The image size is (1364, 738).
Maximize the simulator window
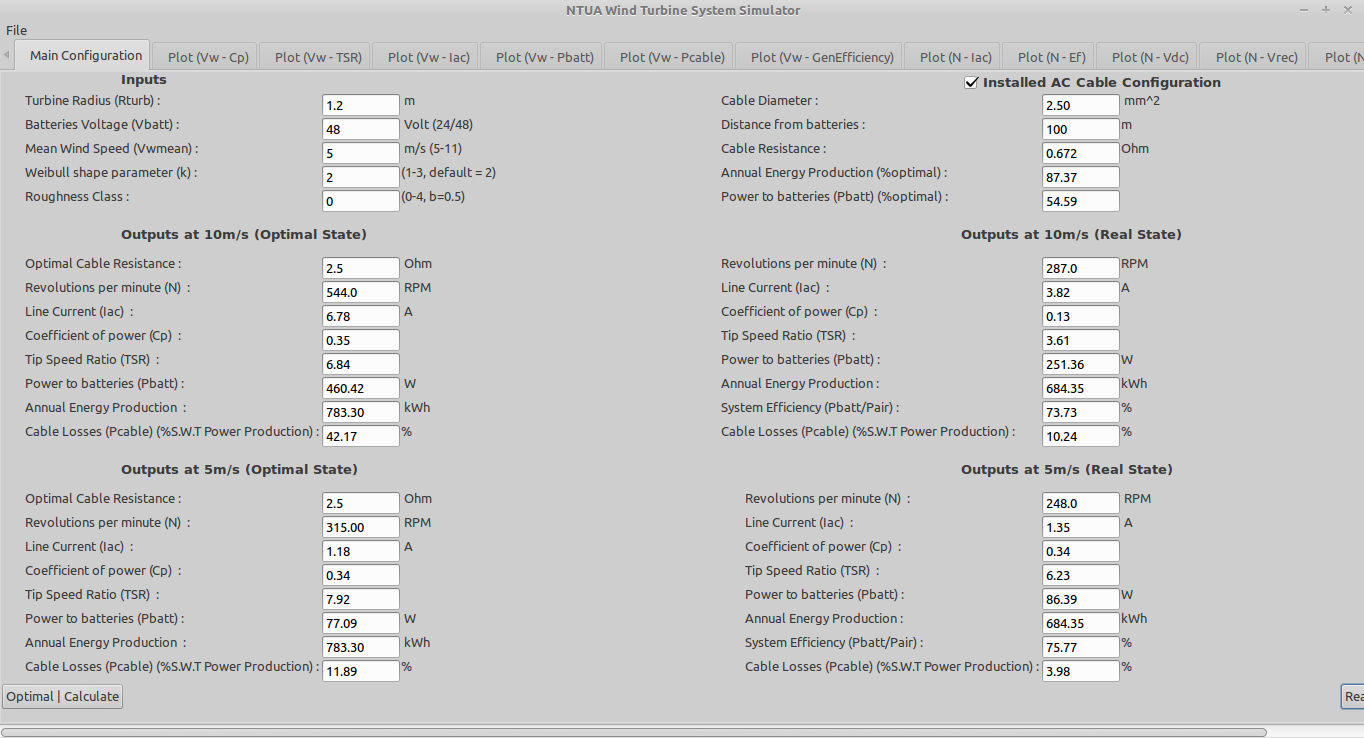coord(1326,10)
